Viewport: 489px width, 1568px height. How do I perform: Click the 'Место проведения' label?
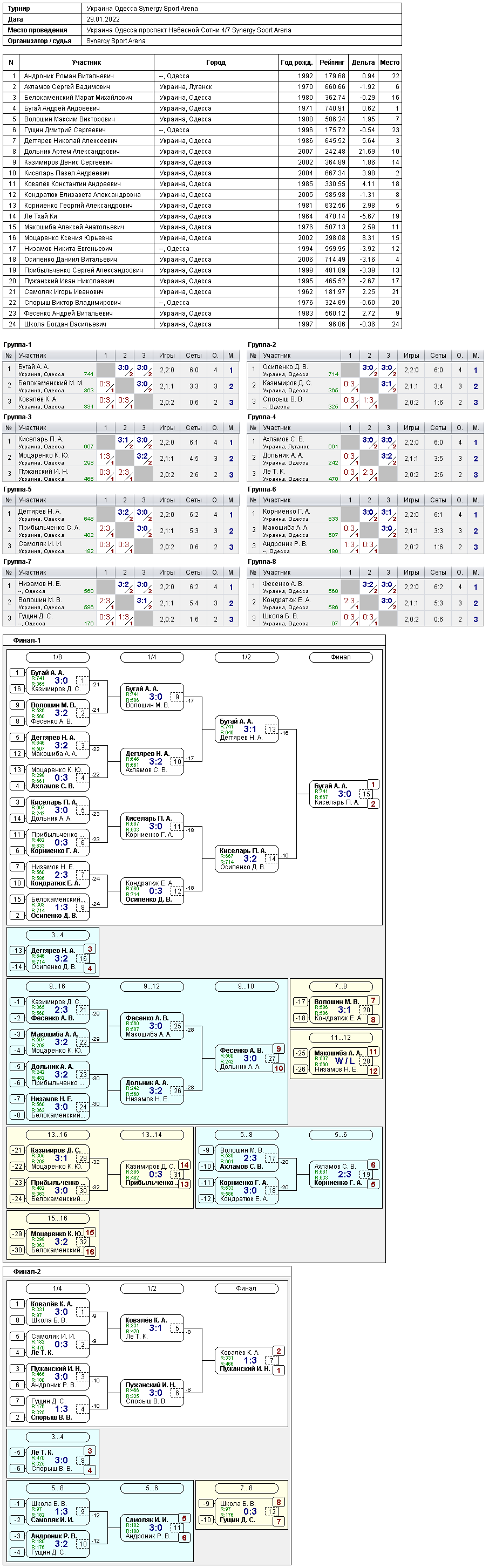[x=37, y=30]
